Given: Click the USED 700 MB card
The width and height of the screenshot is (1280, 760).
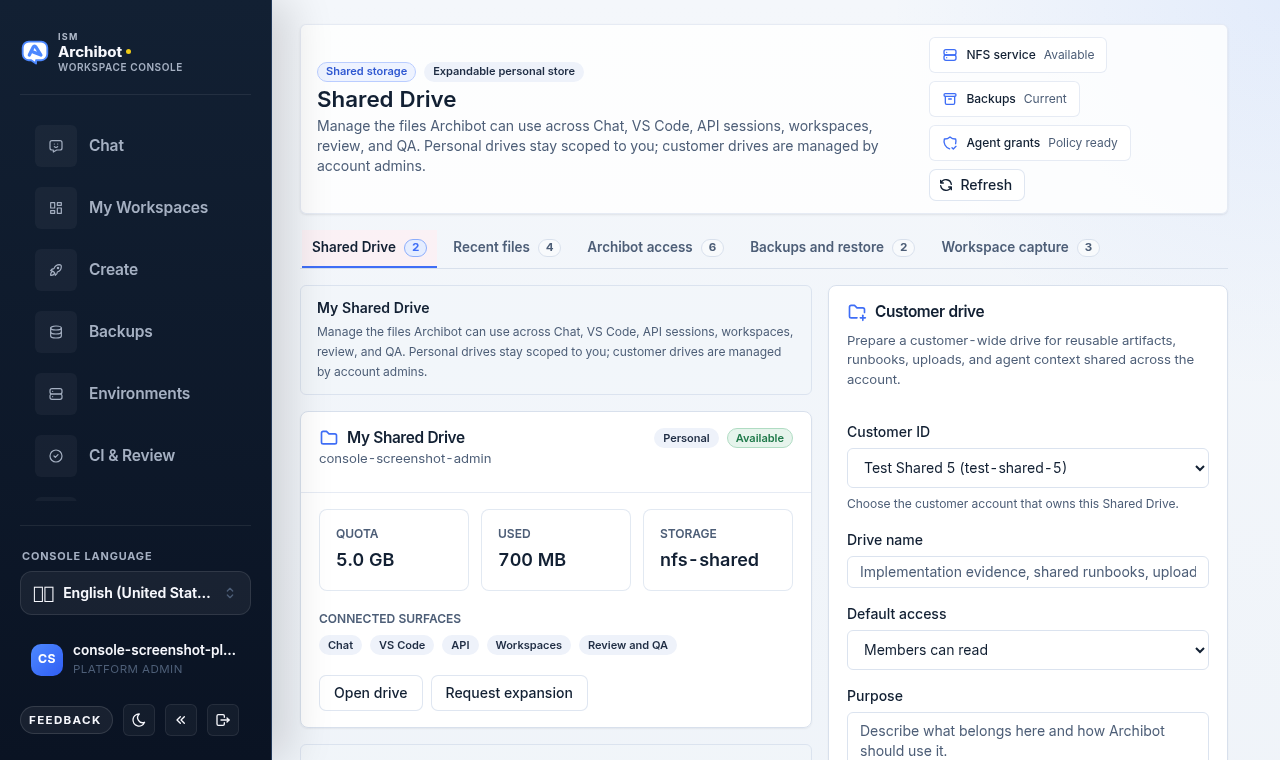Looking at the screenshot, I should (x=556, y=550).
